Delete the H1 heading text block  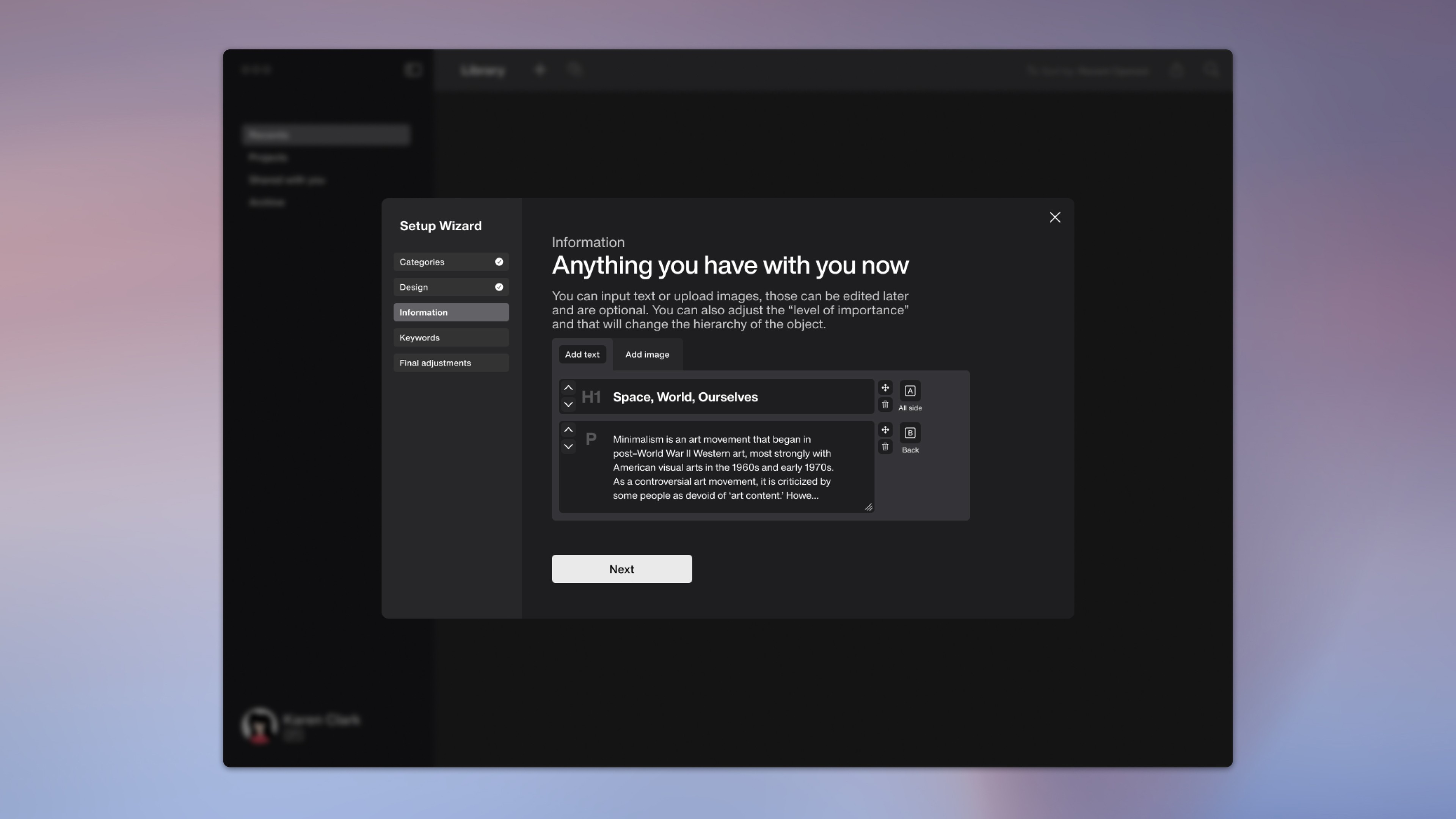(x=885, y=405)
